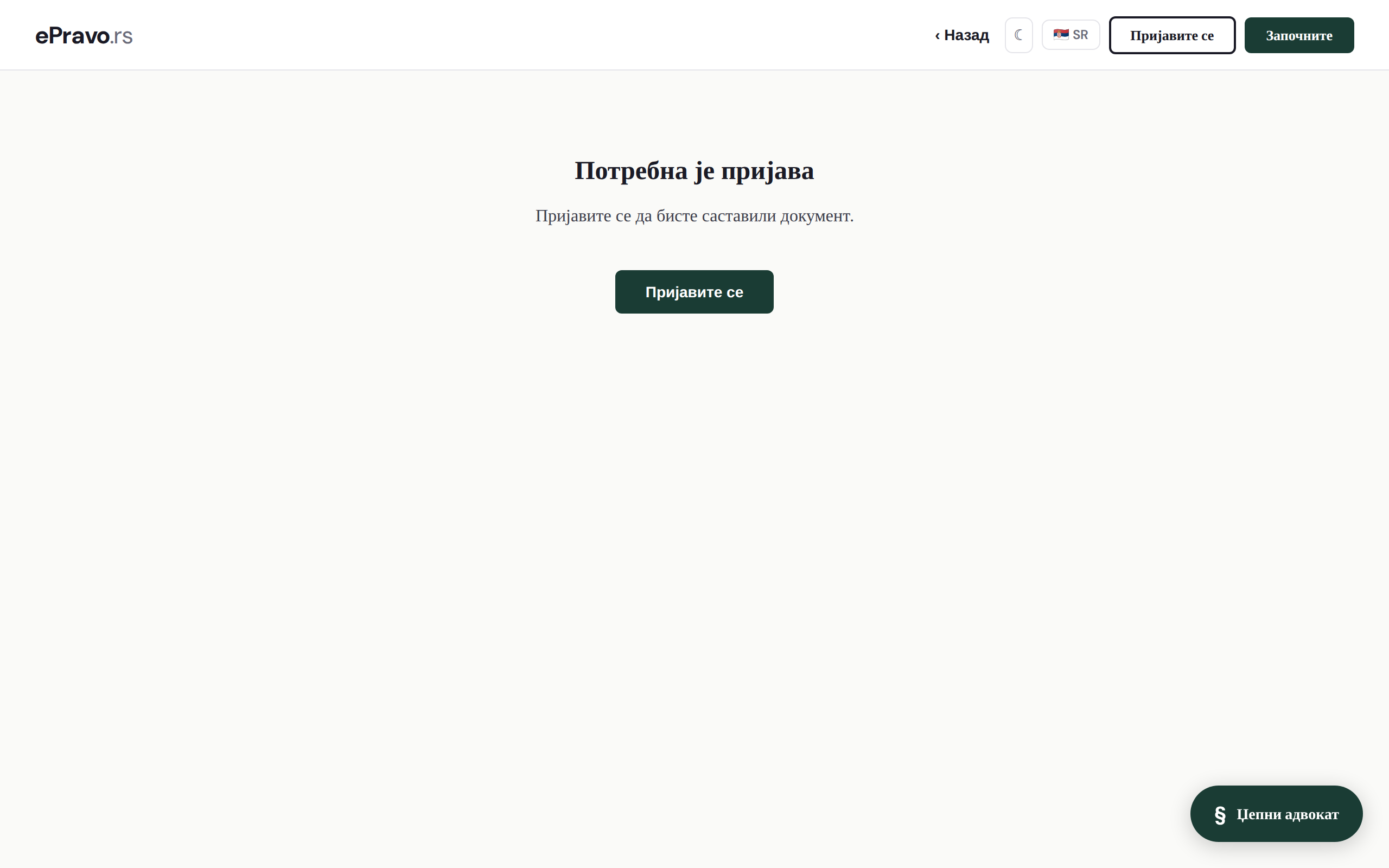Click the ePravo wordmark text
The height and width of the screenshot is (868, 1389).
click(x=72, y=36)
